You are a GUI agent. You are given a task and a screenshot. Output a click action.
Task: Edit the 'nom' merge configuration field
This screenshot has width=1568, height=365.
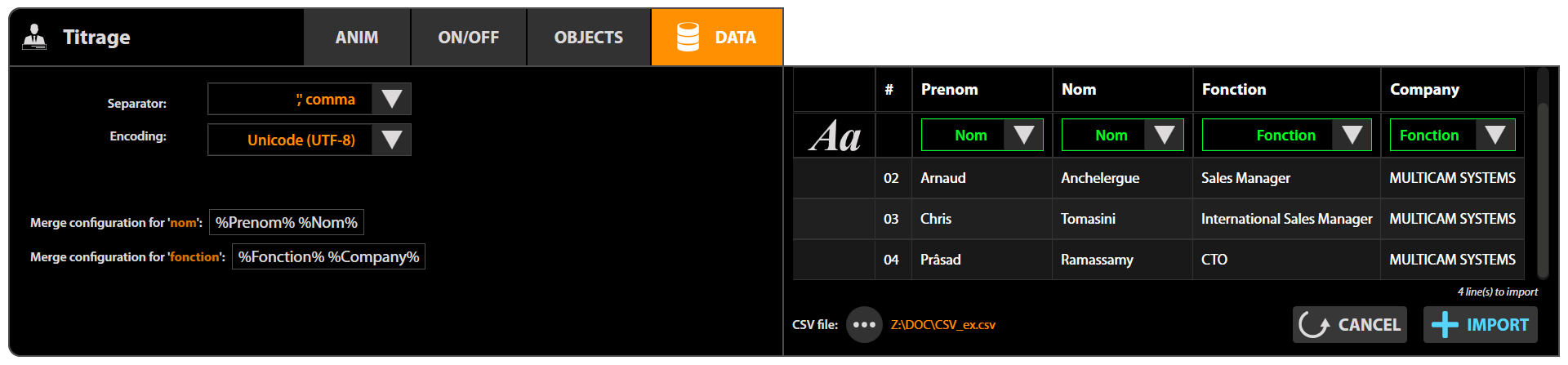click(286, 222)
